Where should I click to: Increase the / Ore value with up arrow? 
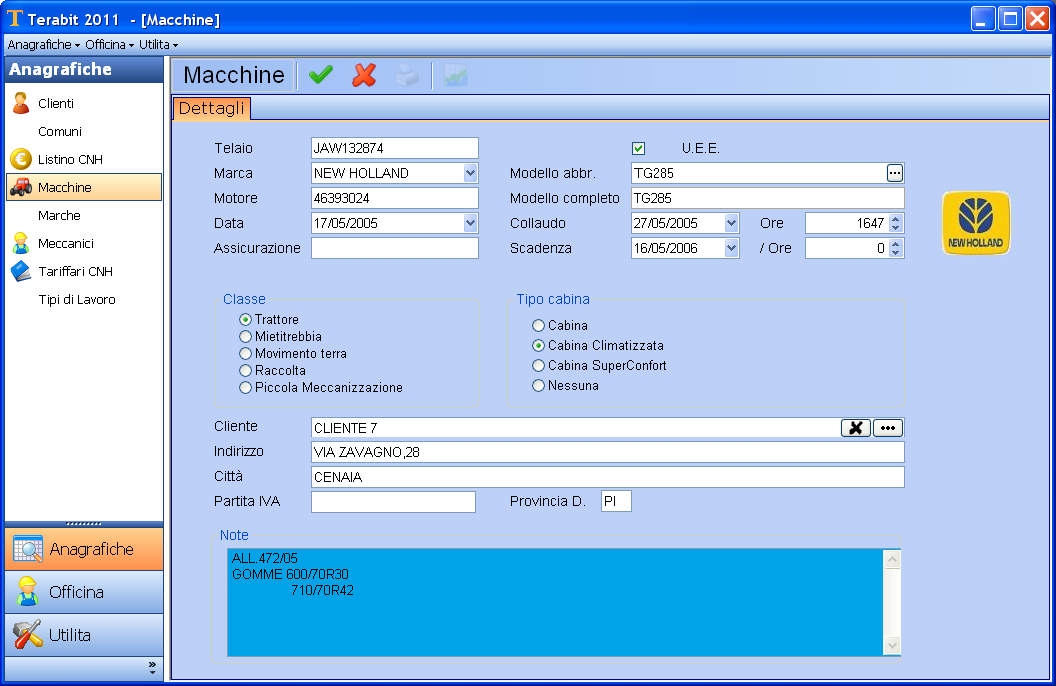click(x=895, y=243)
